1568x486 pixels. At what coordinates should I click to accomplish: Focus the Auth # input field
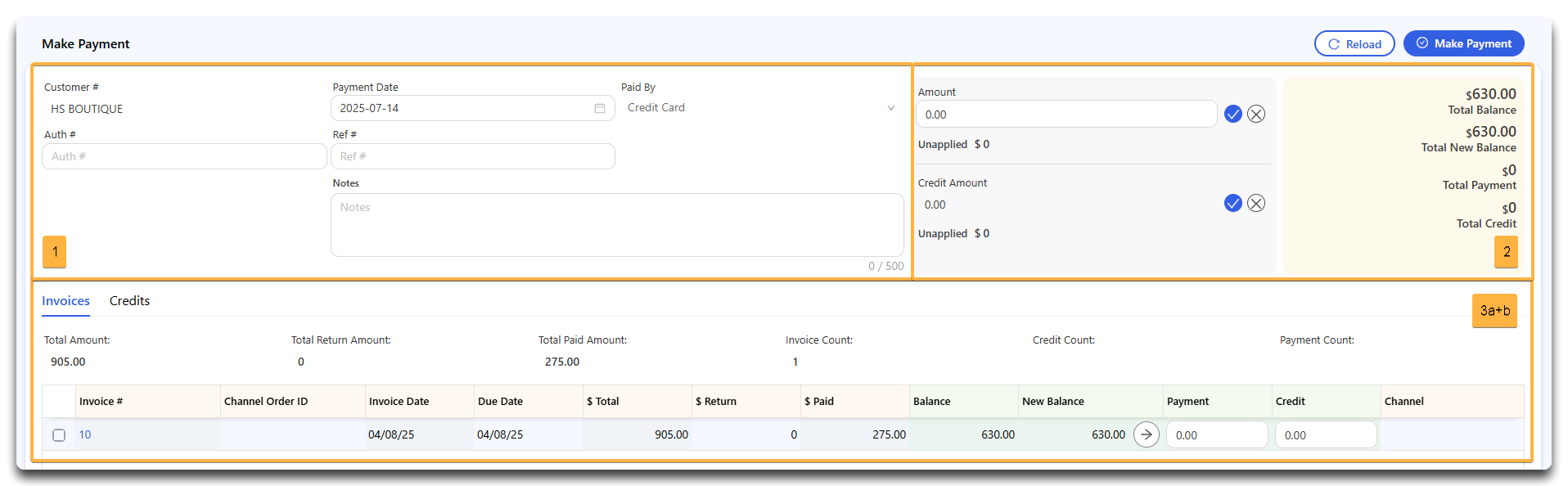click(x=184, y=156)
